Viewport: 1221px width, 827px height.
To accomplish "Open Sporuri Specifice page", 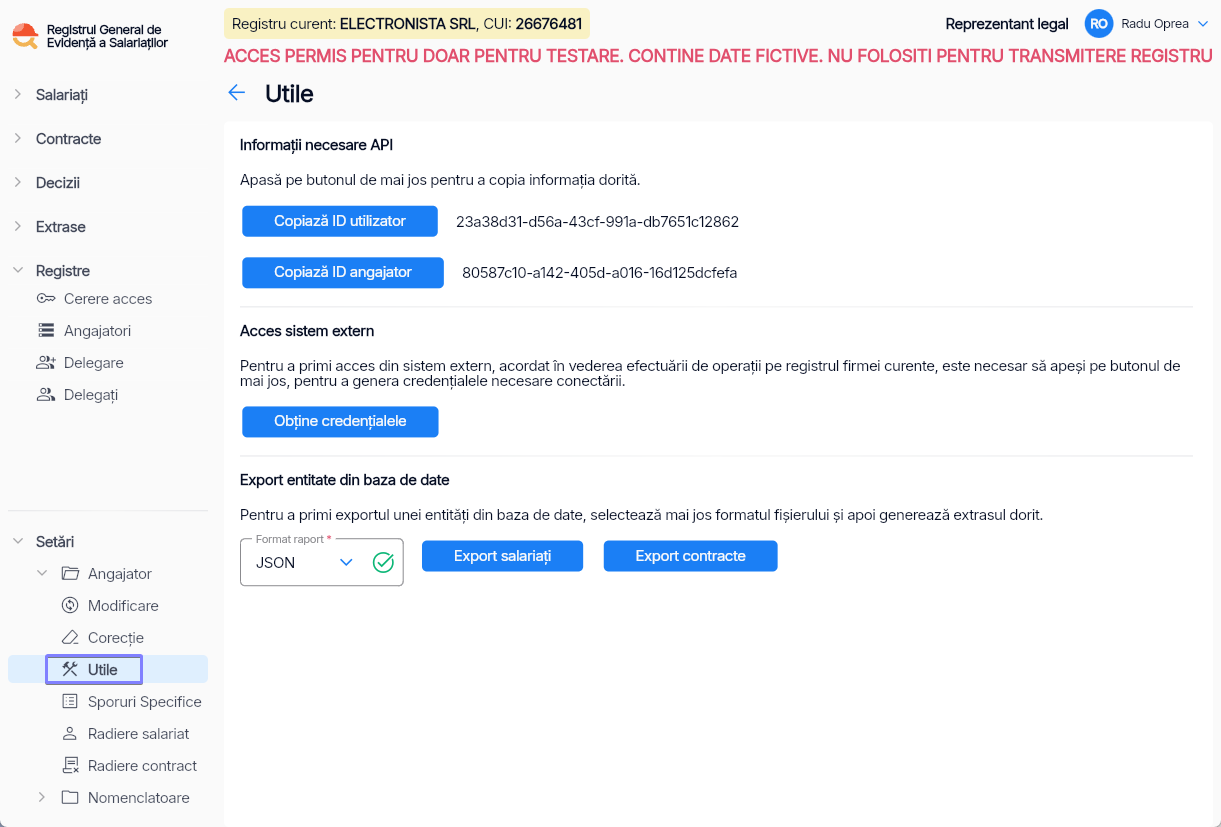I will (145, 702).
